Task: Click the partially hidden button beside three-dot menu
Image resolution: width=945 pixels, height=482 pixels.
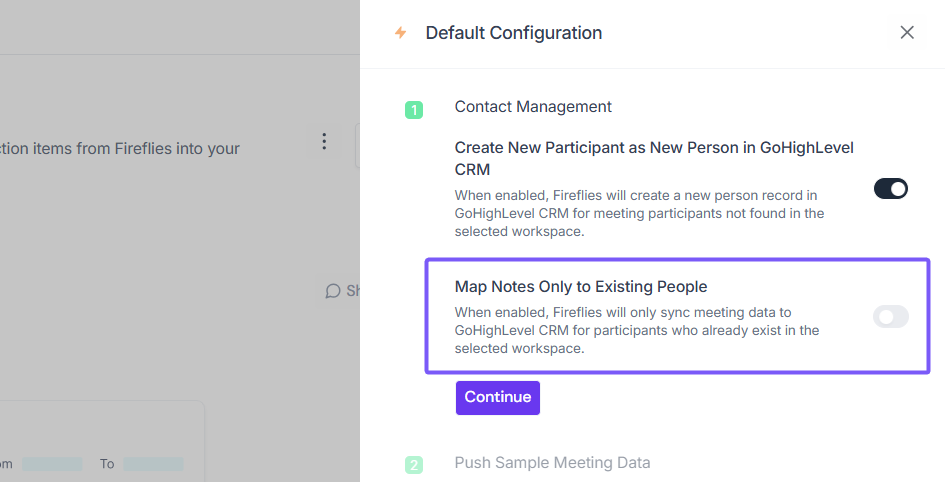Action: pyautogui.click(x=357, y=146)
